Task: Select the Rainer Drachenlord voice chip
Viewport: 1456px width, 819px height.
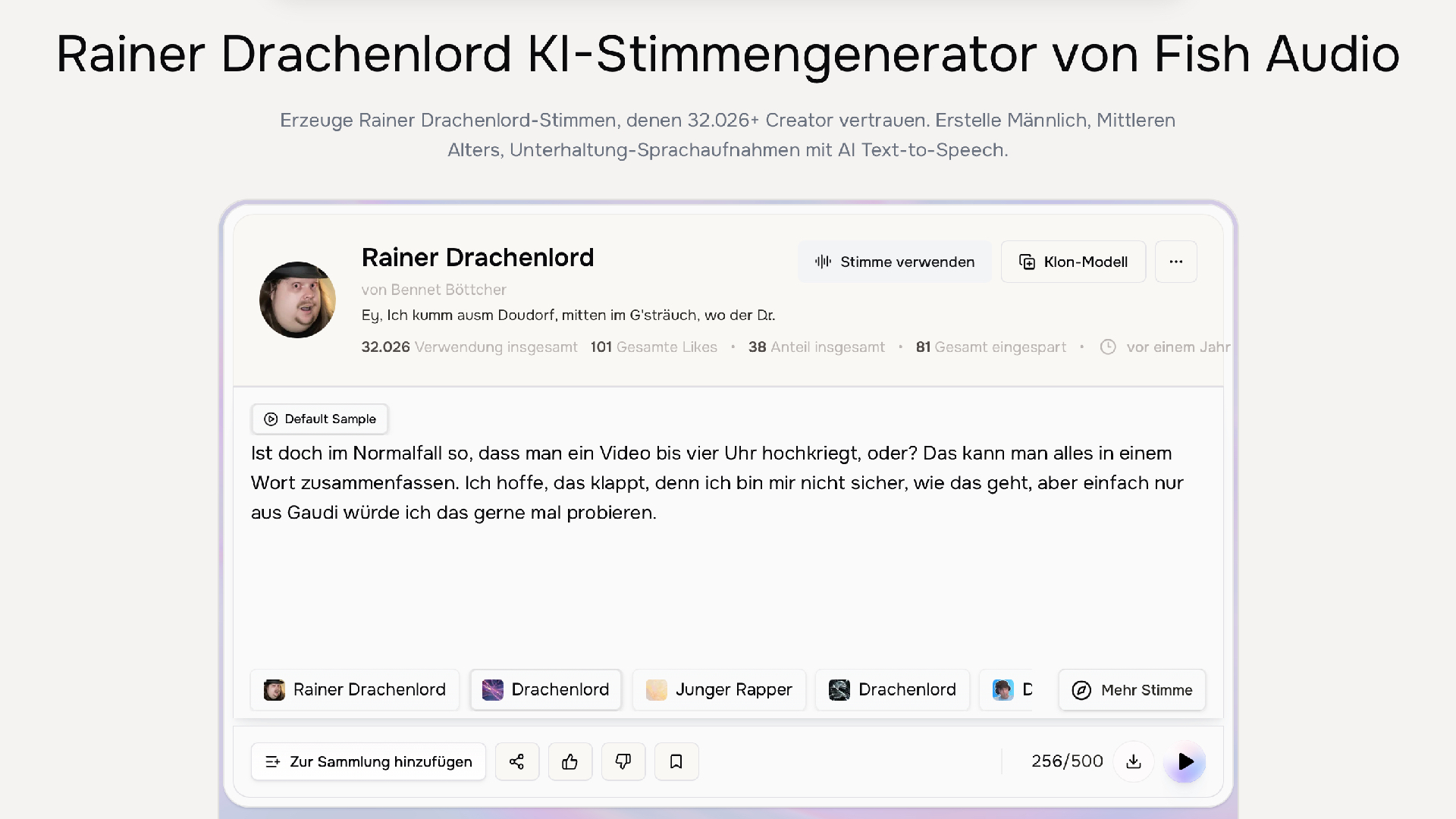Action: click(x=355, y=689)
